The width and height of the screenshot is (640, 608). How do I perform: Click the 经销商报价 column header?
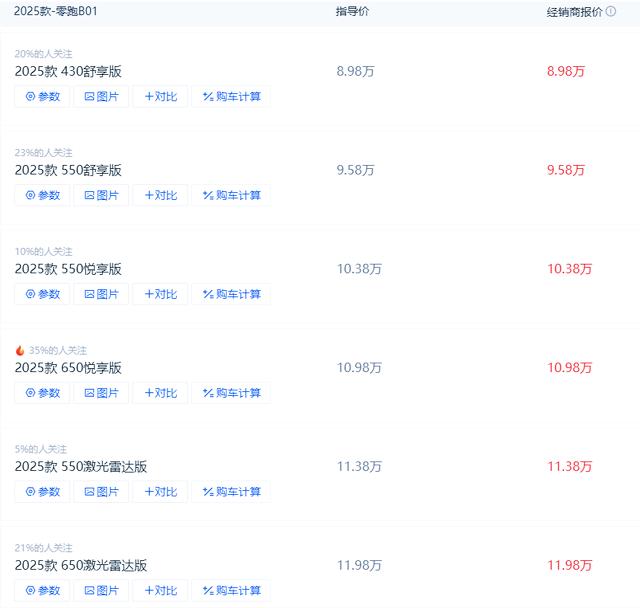[x=574, y=12]
